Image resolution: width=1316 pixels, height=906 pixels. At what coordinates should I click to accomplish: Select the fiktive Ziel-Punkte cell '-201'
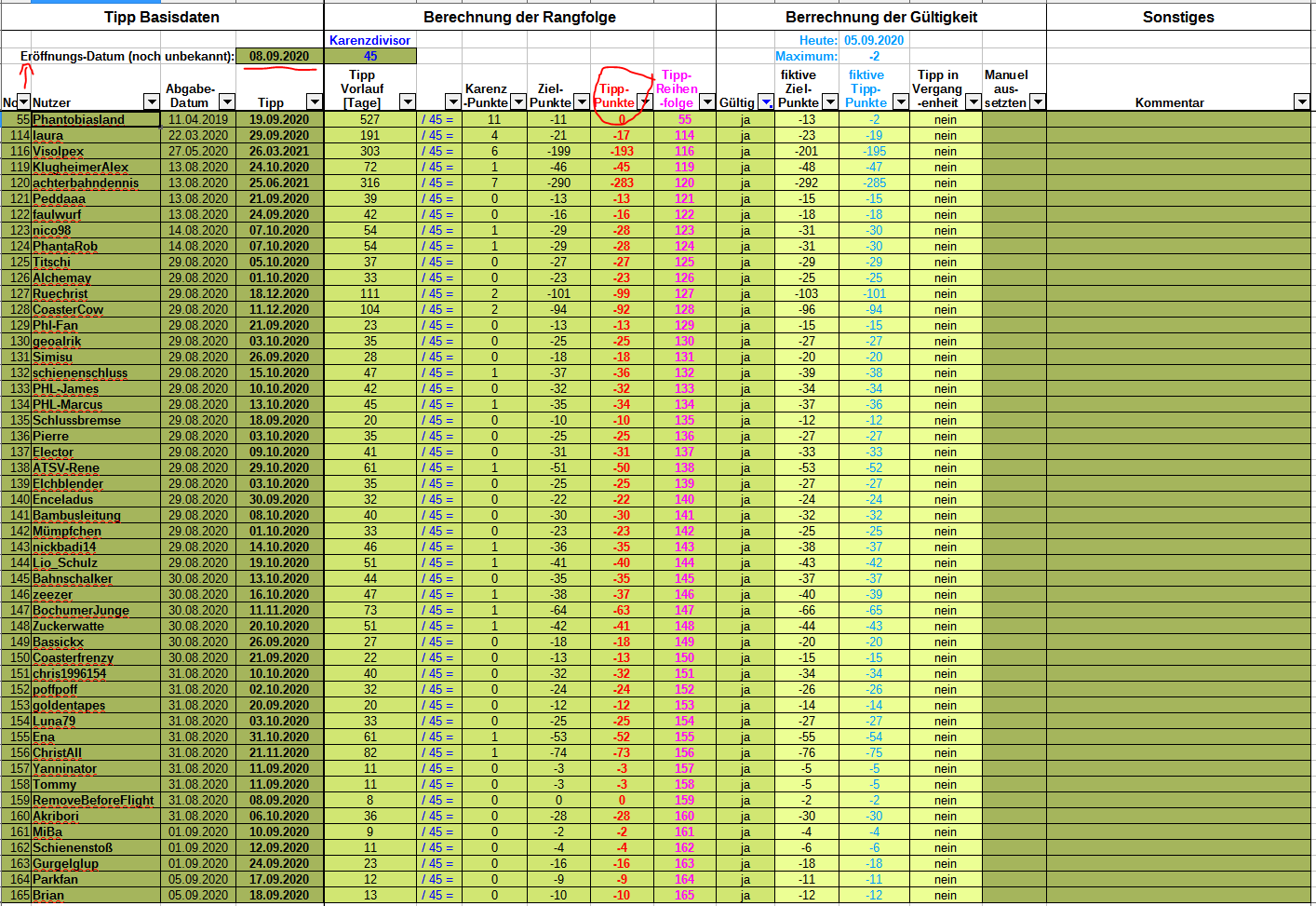tap(807, 151)
